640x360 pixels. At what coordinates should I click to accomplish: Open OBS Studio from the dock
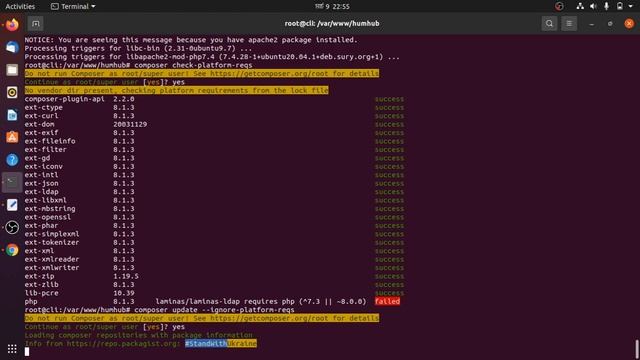coord(12,227)
